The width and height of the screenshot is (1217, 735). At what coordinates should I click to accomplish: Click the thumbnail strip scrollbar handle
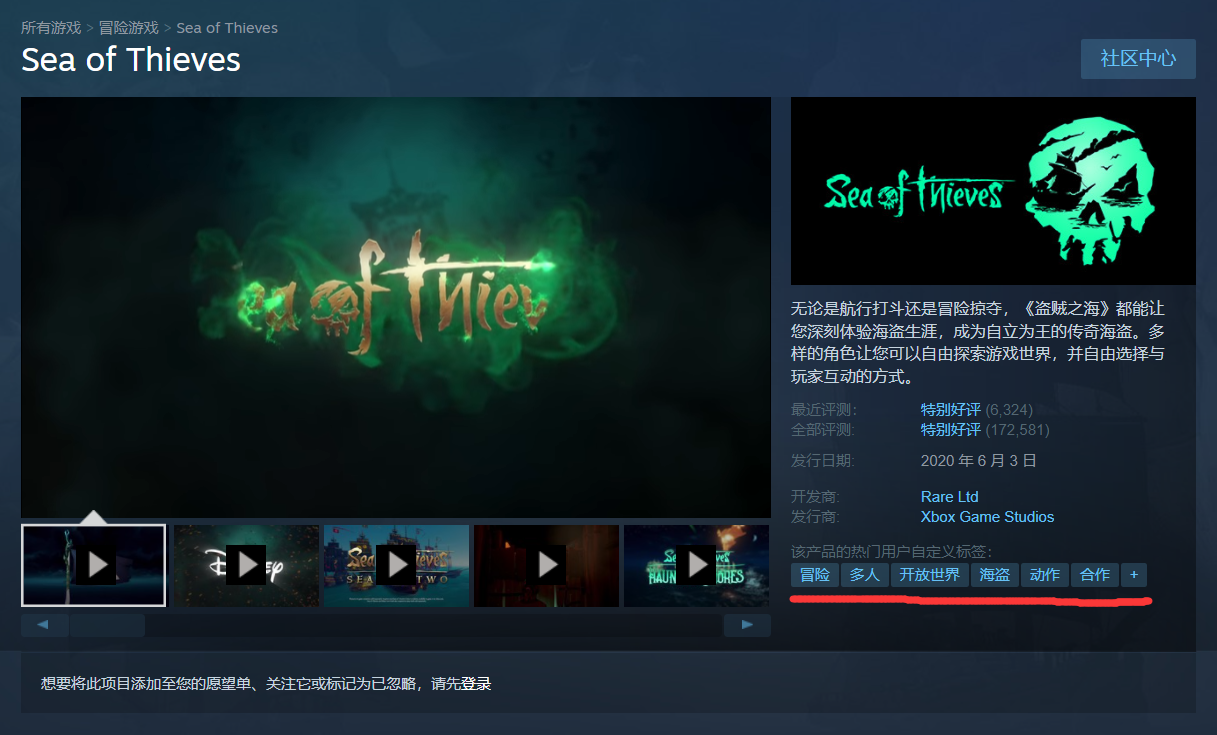[107, 626]
